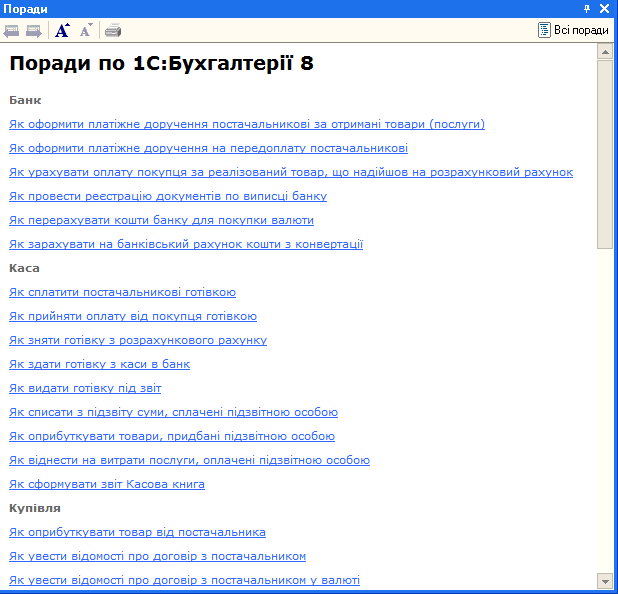Open link about договір з постачальником у валюті
This screenshot has width=618, height=594.
click(x=184, y=581)
